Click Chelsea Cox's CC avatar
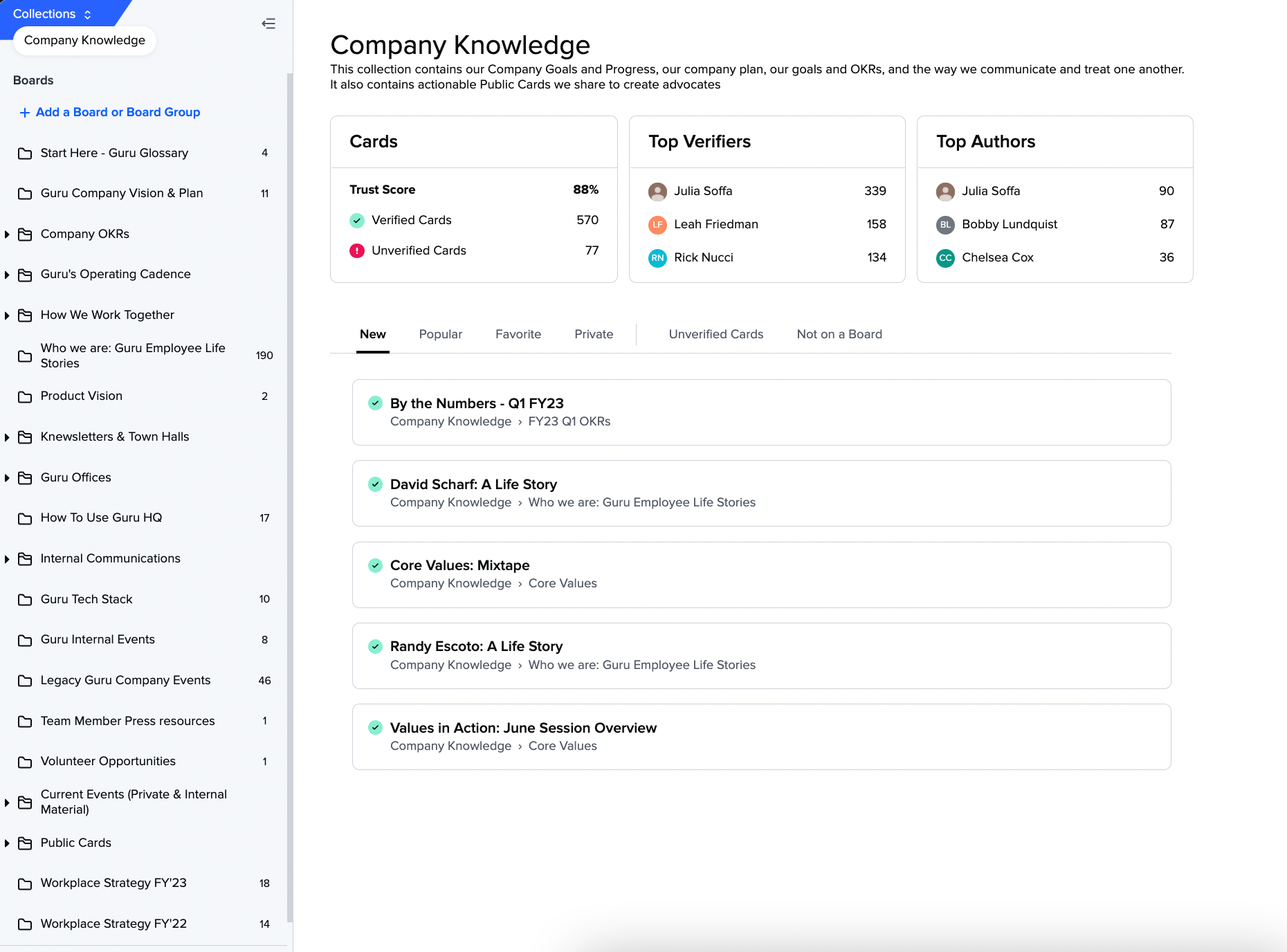Image resolution: width=1287 pixels, height=952 pixels. [x=945, y=257]
